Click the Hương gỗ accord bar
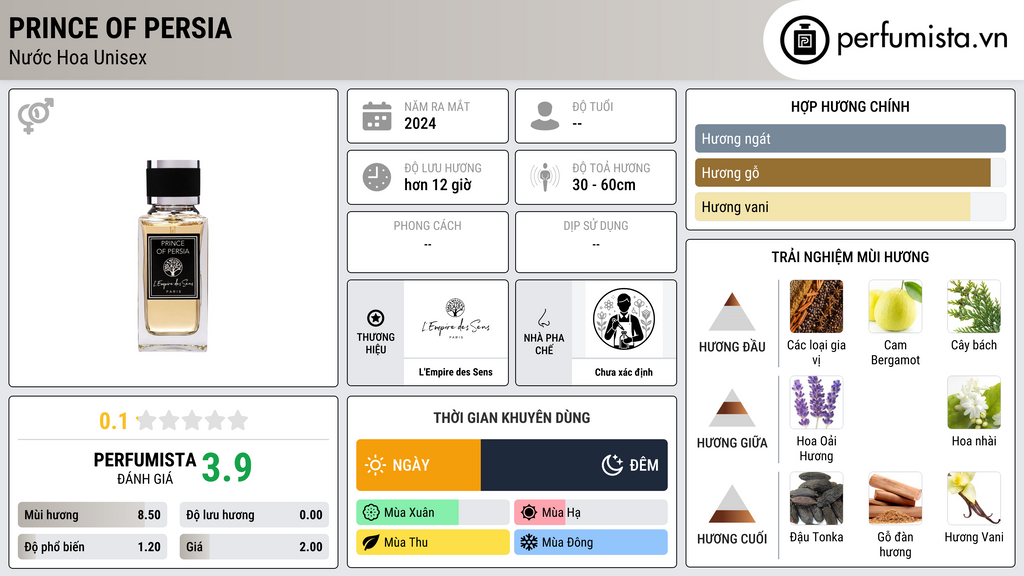Screen dimensions: 1024x576 click(850, 172)
